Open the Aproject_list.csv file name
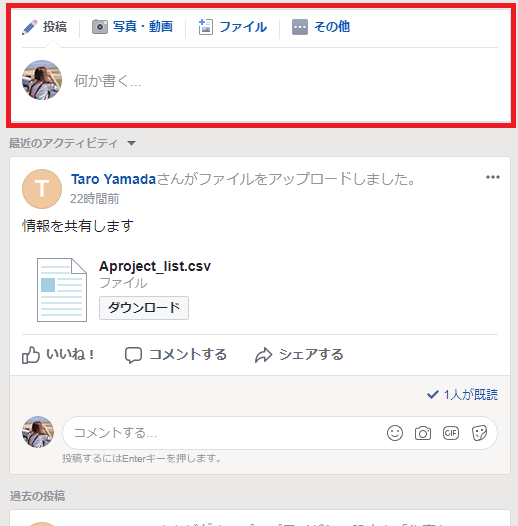 [x=155, y=266]
